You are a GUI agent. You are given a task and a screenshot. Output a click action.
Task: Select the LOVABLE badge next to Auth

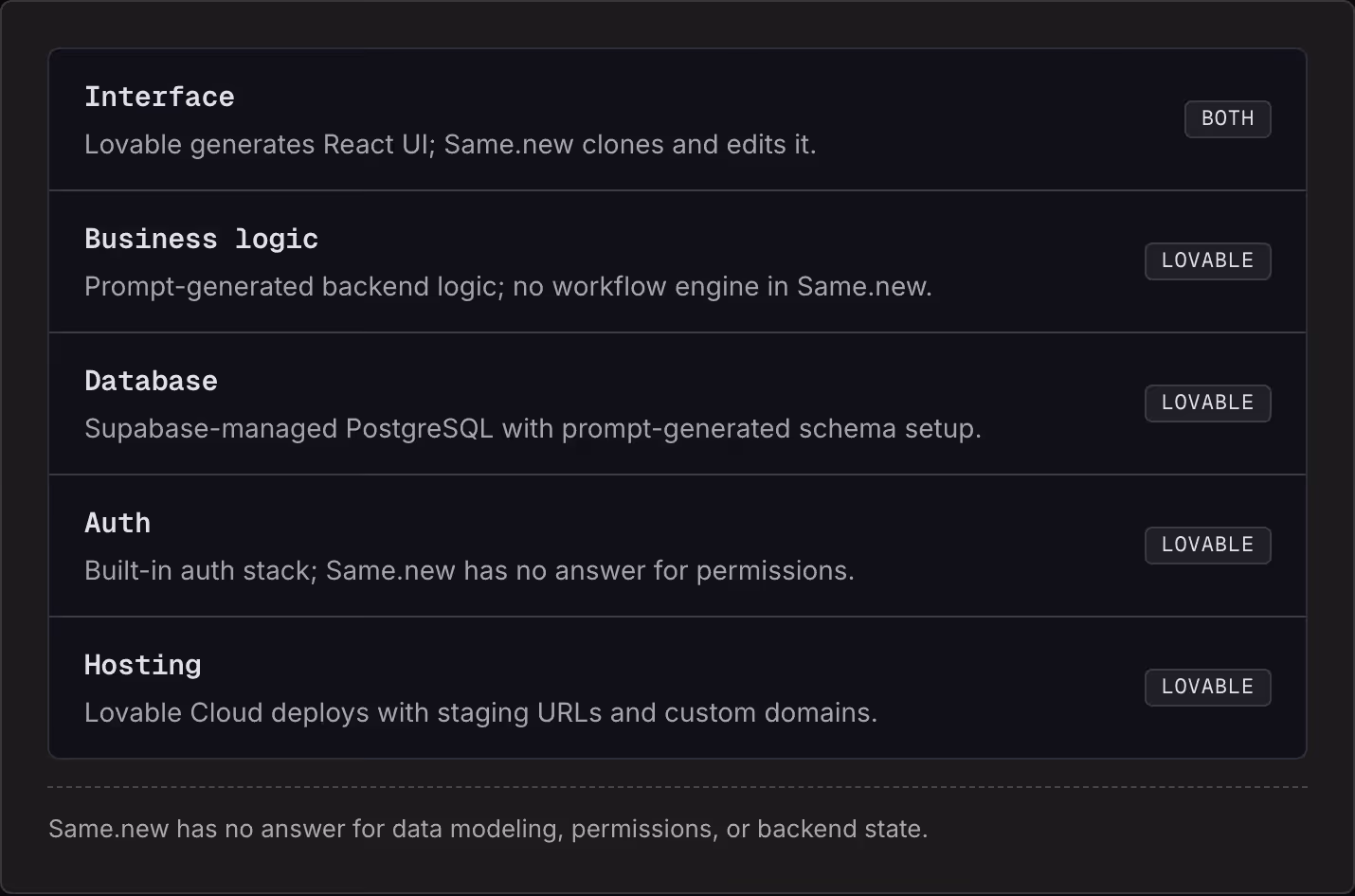[1207, 546]
